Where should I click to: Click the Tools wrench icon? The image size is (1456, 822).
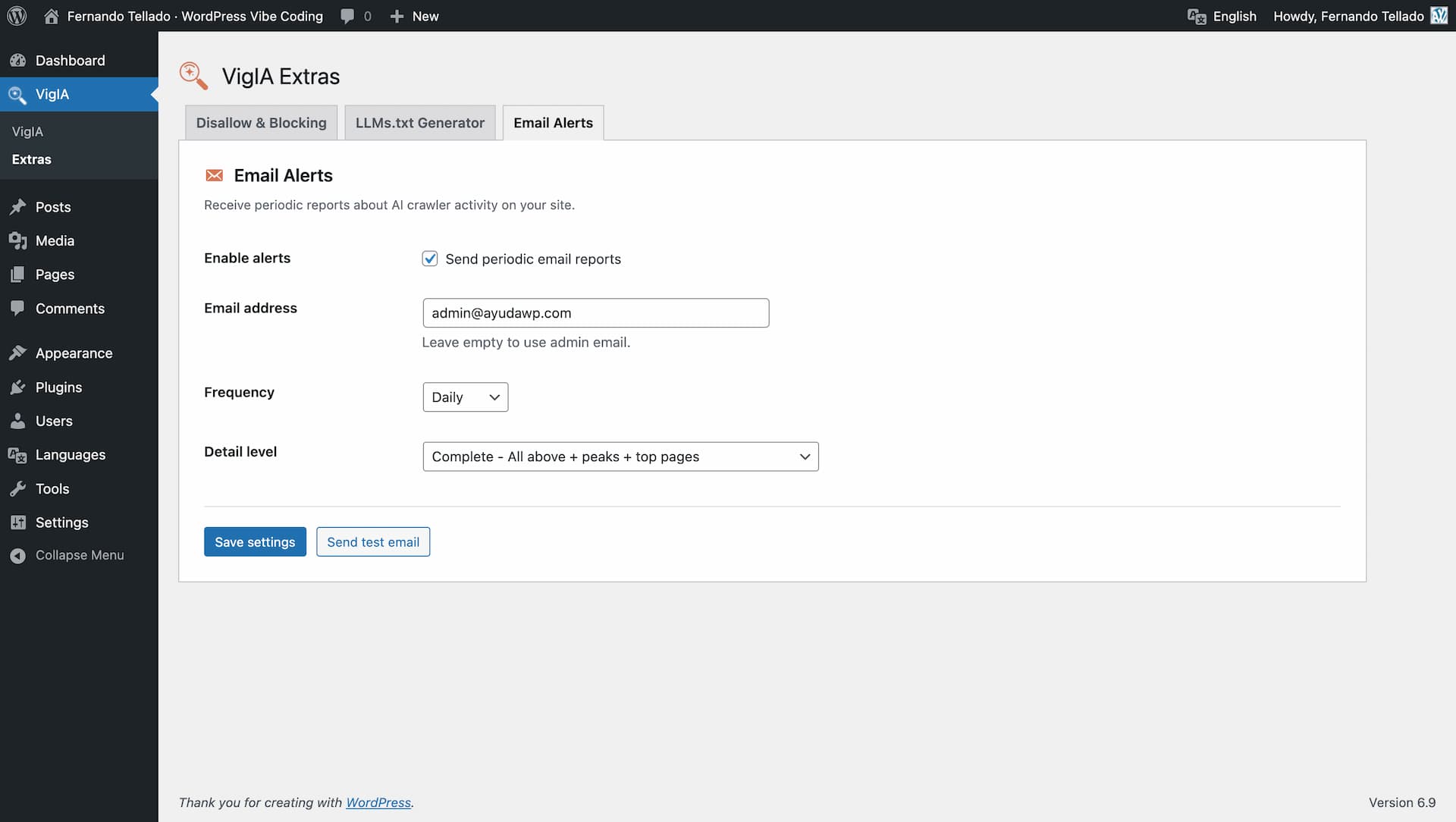pyautogui.click(x=17, y=488)
